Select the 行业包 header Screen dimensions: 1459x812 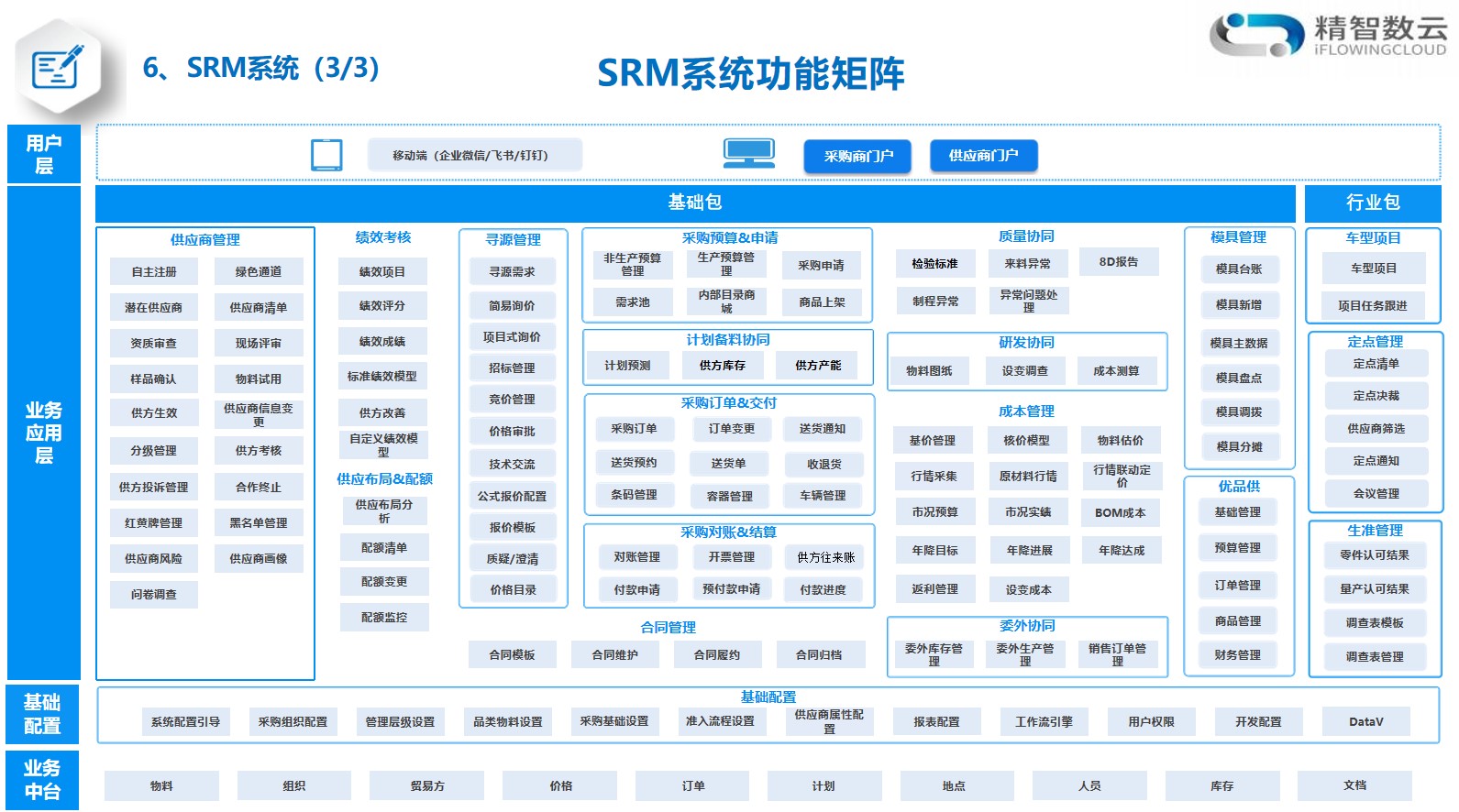[1372, 203]
